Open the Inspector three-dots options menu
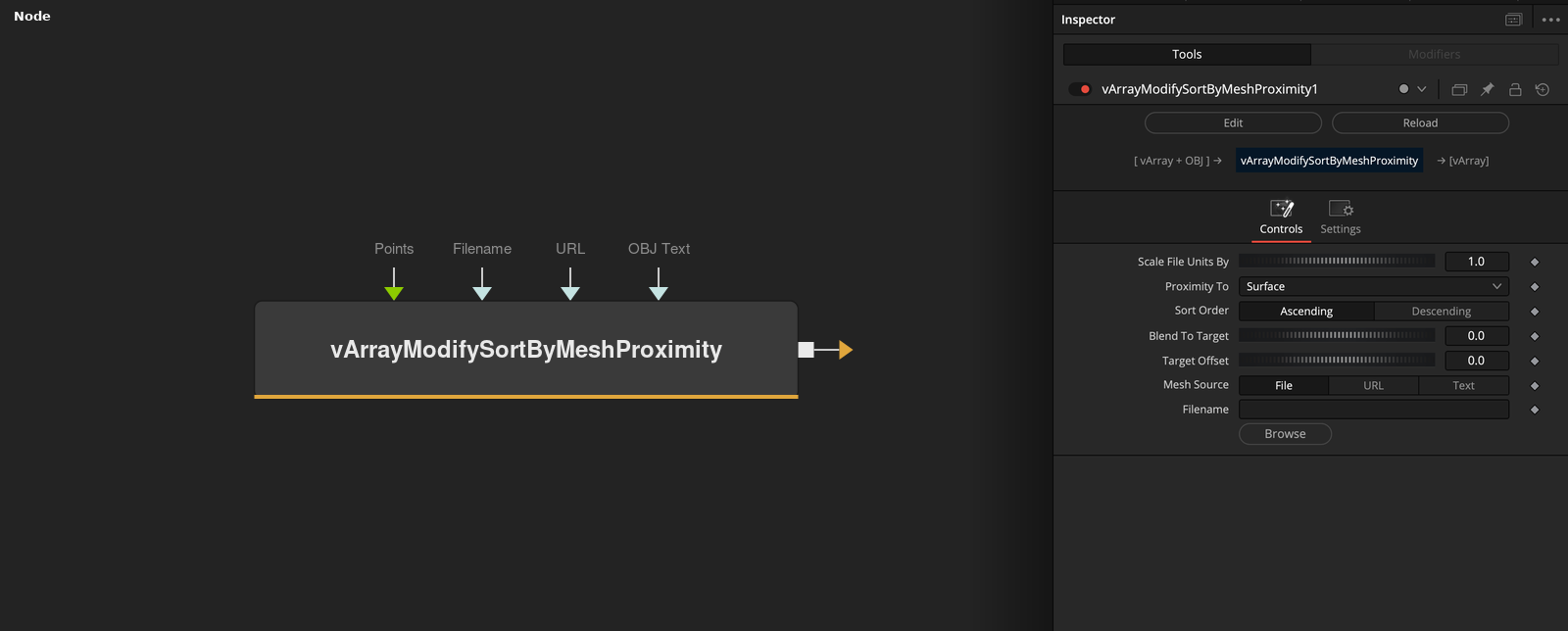 (1550, 20)
